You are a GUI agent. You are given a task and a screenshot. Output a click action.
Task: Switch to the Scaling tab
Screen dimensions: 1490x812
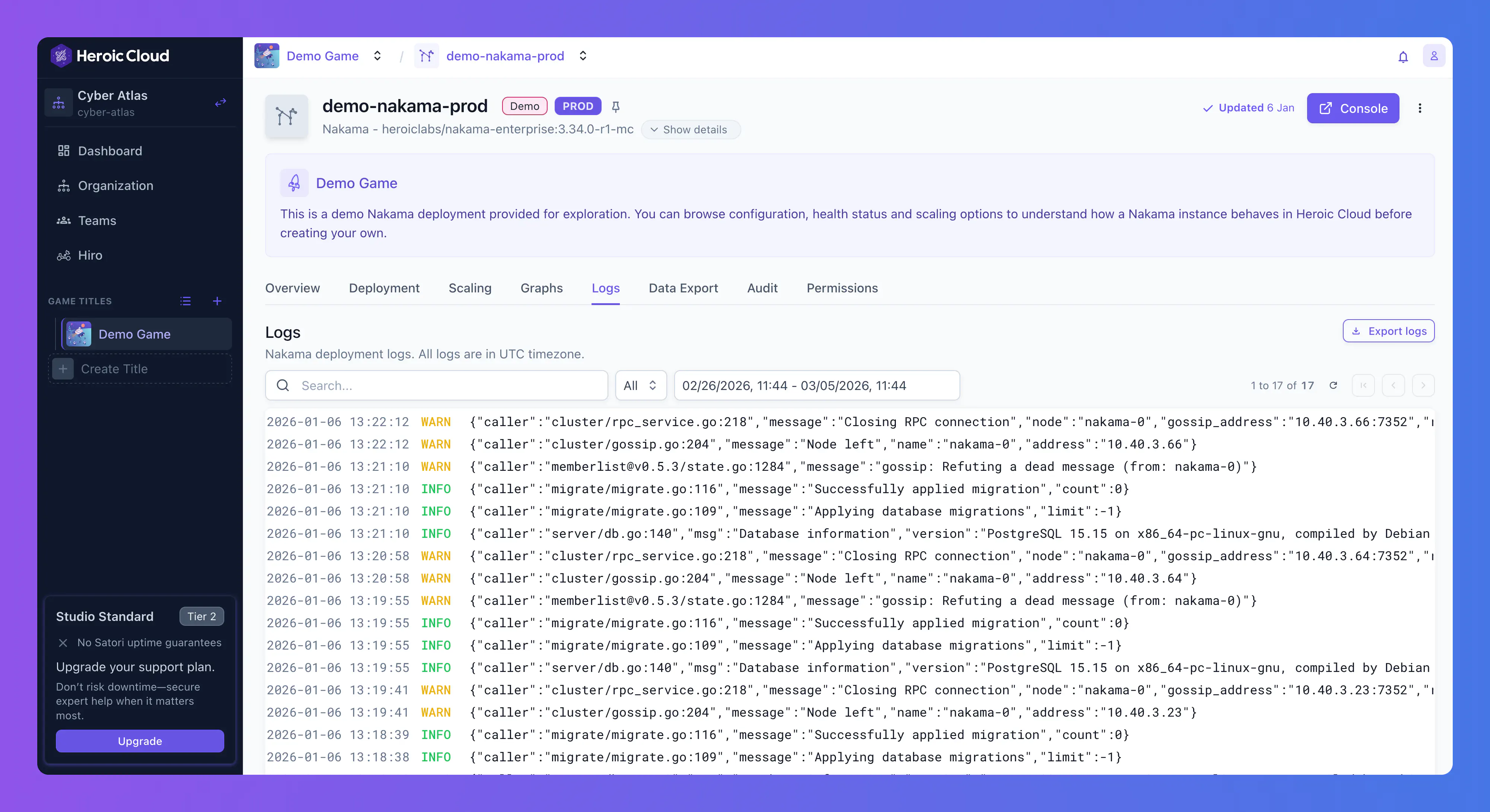[470, 288]
